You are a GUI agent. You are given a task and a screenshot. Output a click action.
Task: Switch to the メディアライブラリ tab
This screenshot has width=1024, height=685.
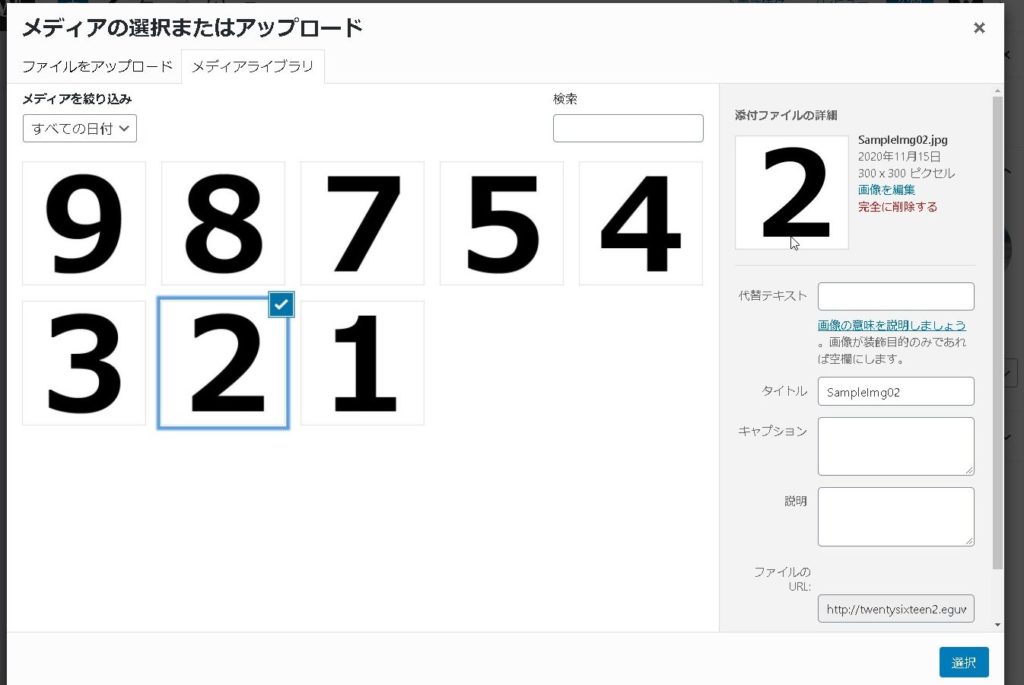pos(252,68)
